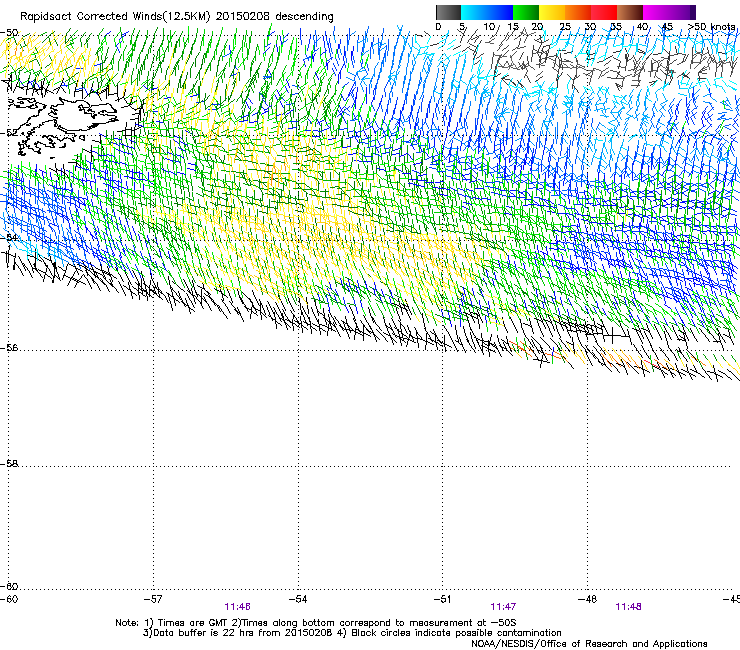
Task: Click the 'NOAA/NESDIS/Office of Research and Applications' credit
Action: [589, 643]
